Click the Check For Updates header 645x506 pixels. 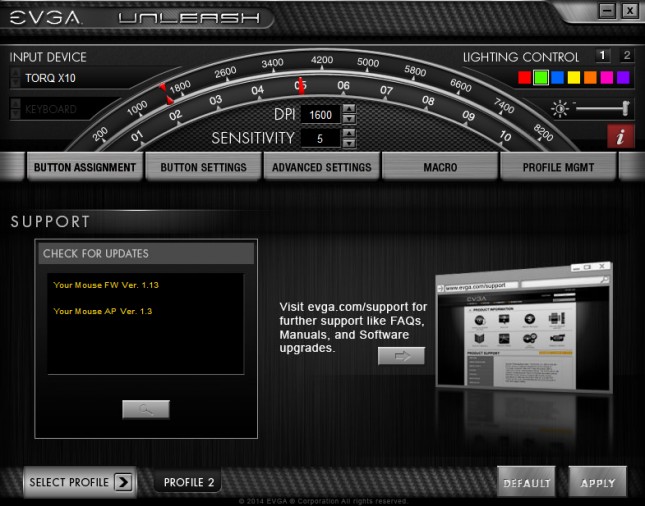146,253
